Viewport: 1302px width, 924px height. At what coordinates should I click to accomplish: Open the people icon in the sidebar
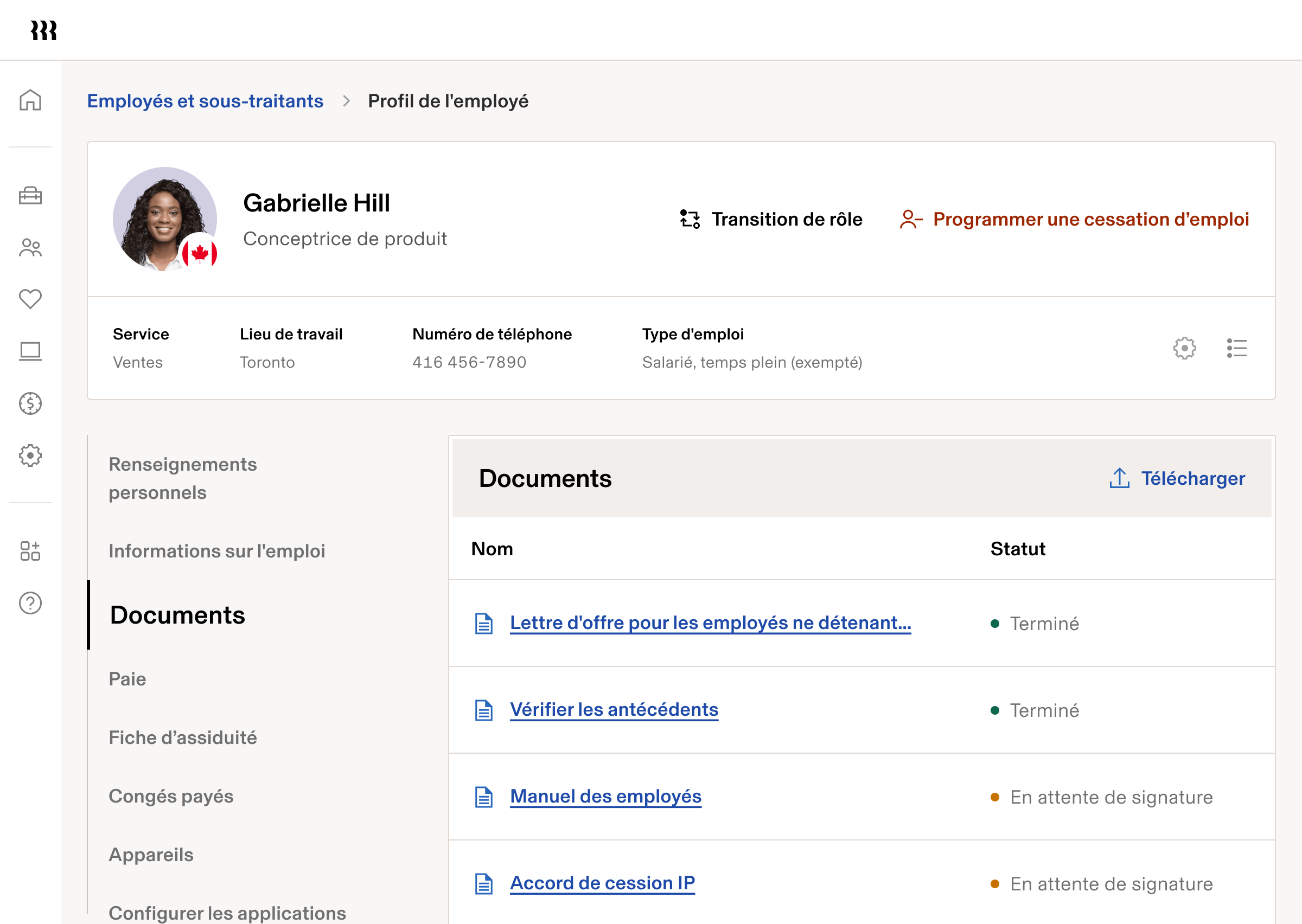click(30, 247)
